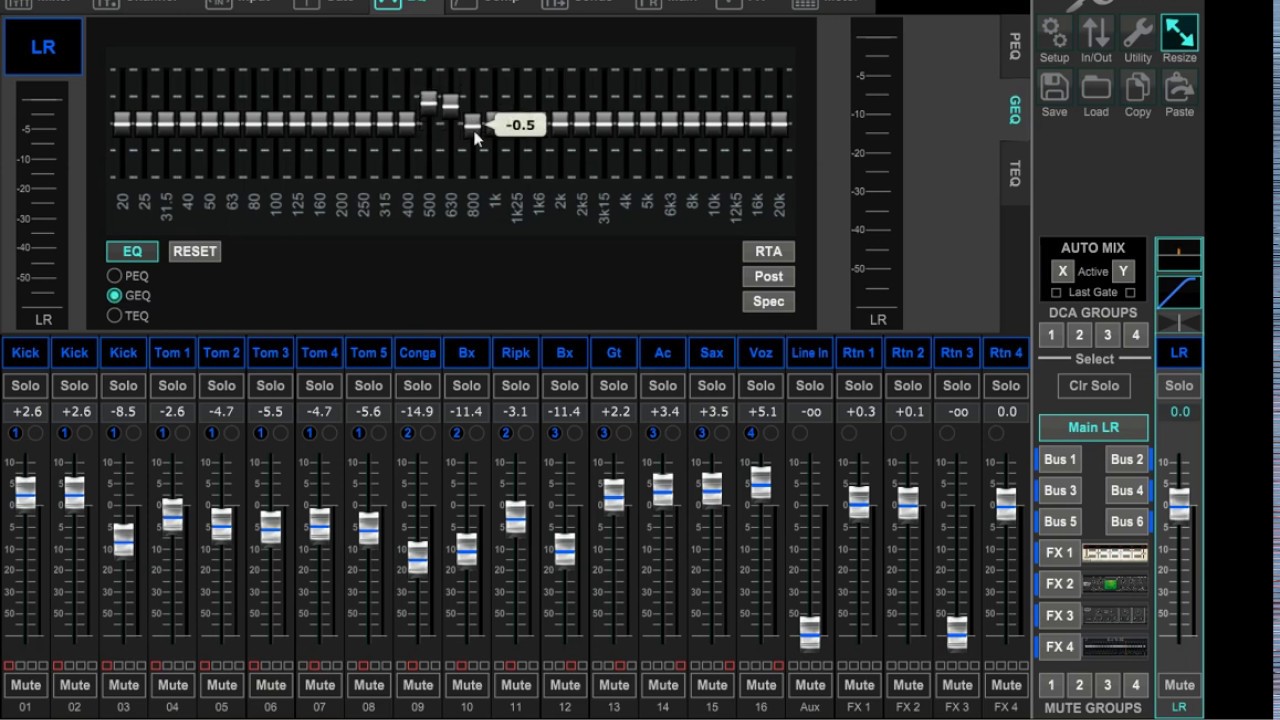Click the main LR fader knob
This screenshot has height=720, width=1280.
pyautogui.click(x=1180, y=504)
